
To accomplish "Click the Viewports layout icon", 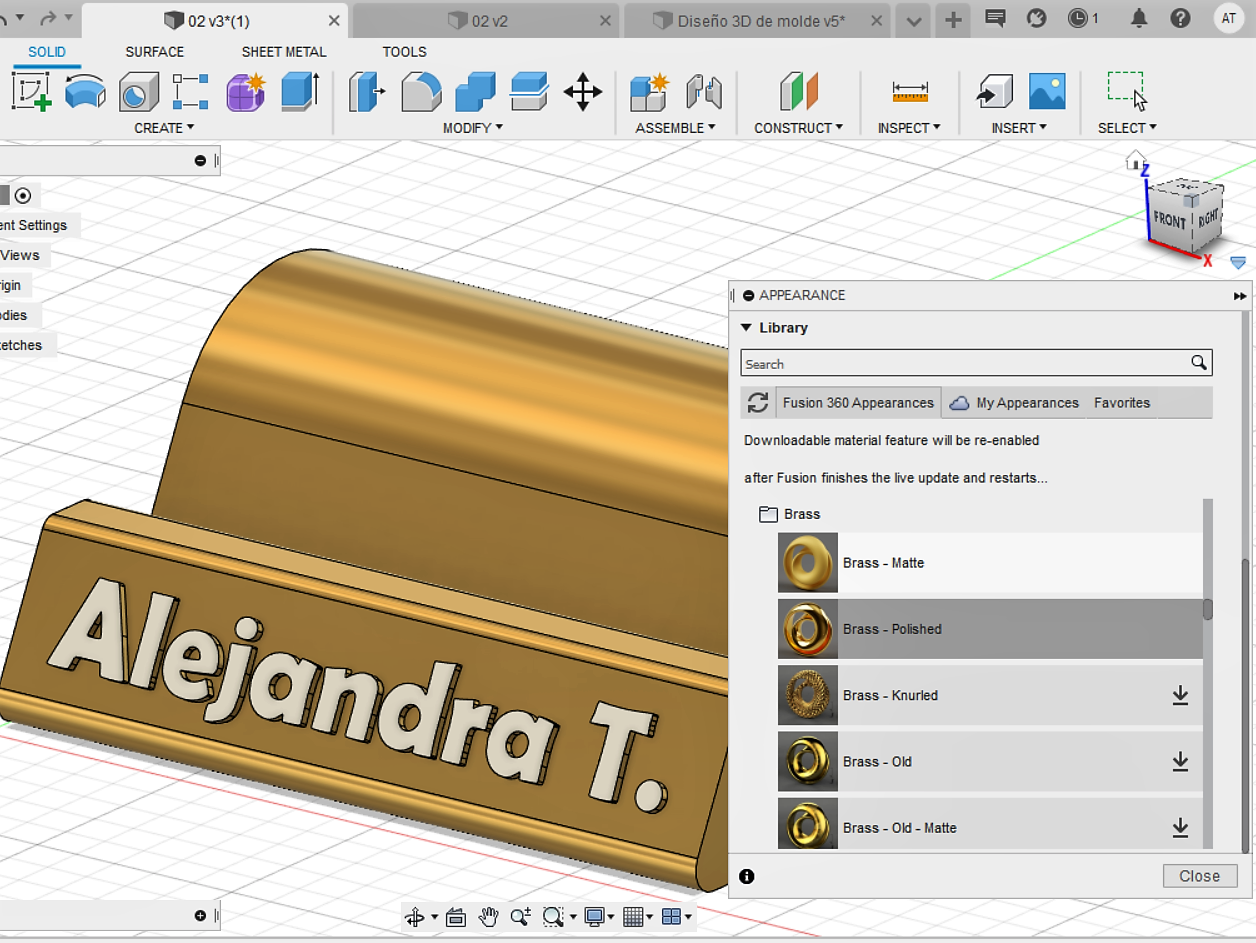I will [x=671, y=917].
